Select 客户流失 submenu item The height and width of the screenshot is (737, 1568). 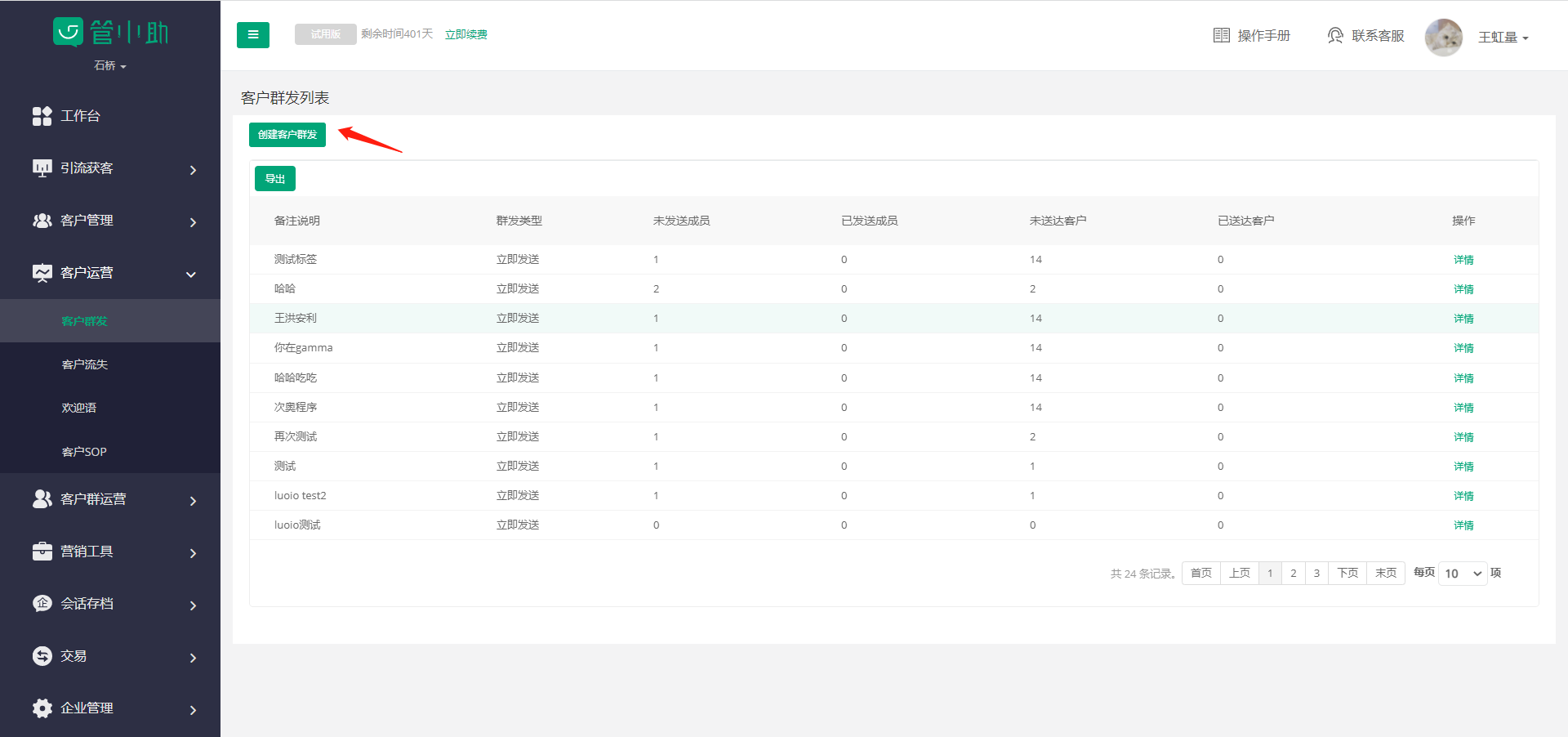85,364
